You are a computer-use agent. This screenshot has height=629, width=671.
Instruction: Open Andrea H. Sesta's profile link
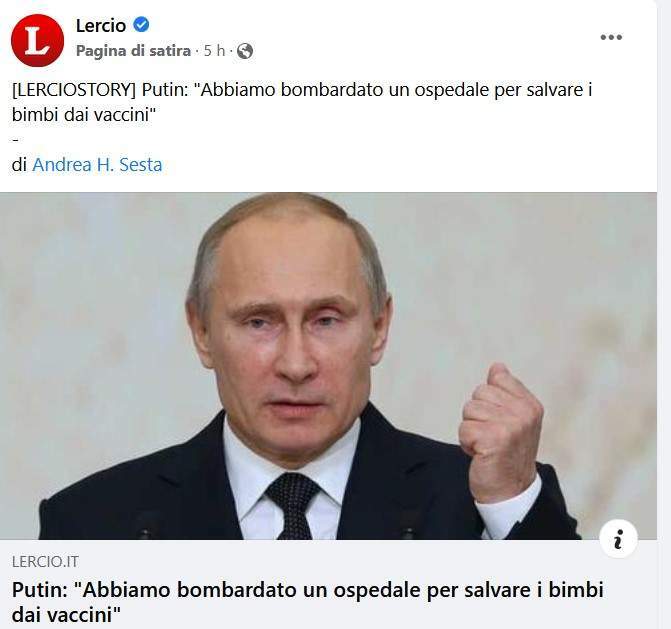pyautogui.click(x=97, y=165)
